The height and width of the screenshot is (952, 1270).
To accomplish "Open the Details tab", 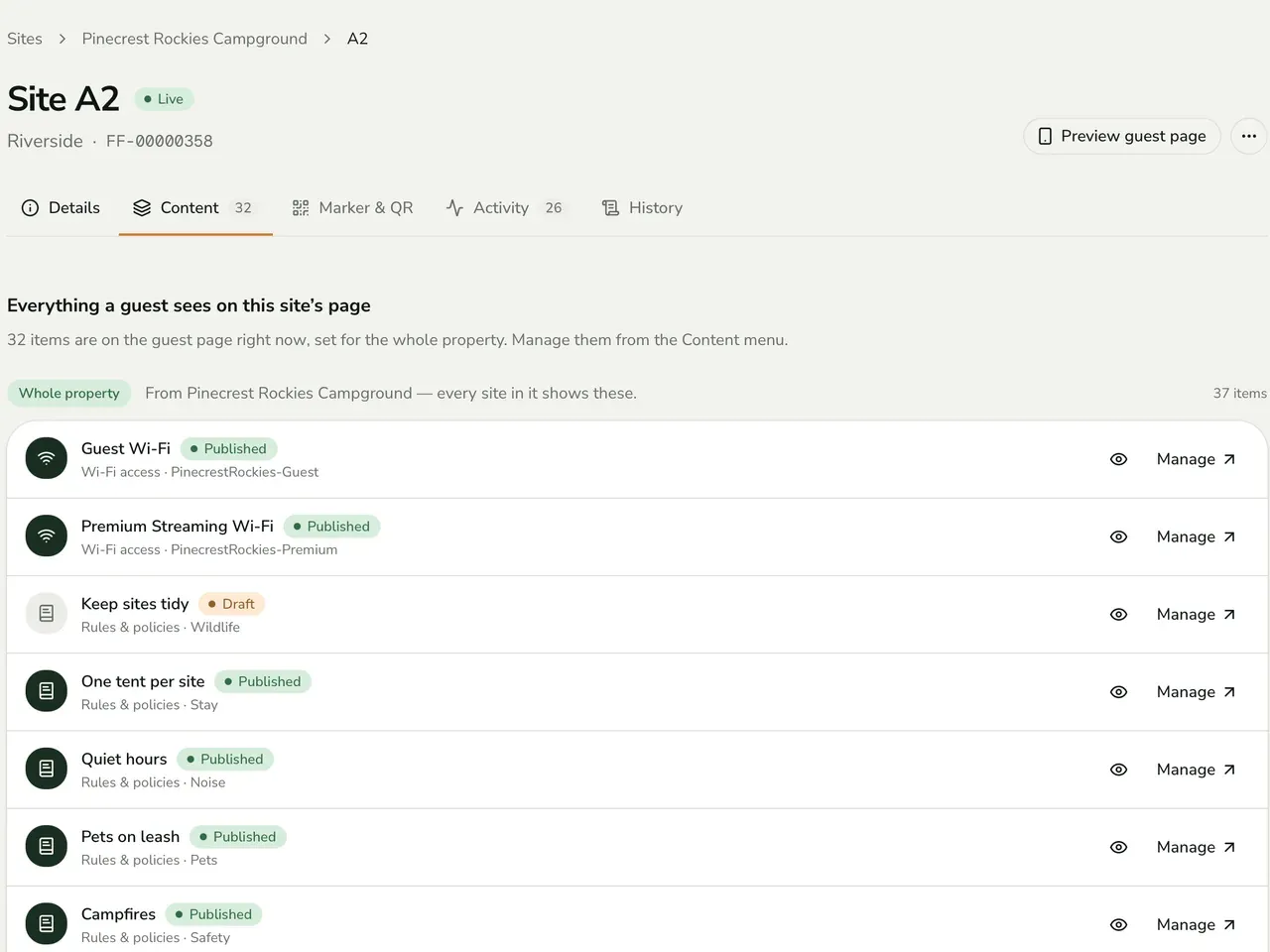I will click(61, 207).
